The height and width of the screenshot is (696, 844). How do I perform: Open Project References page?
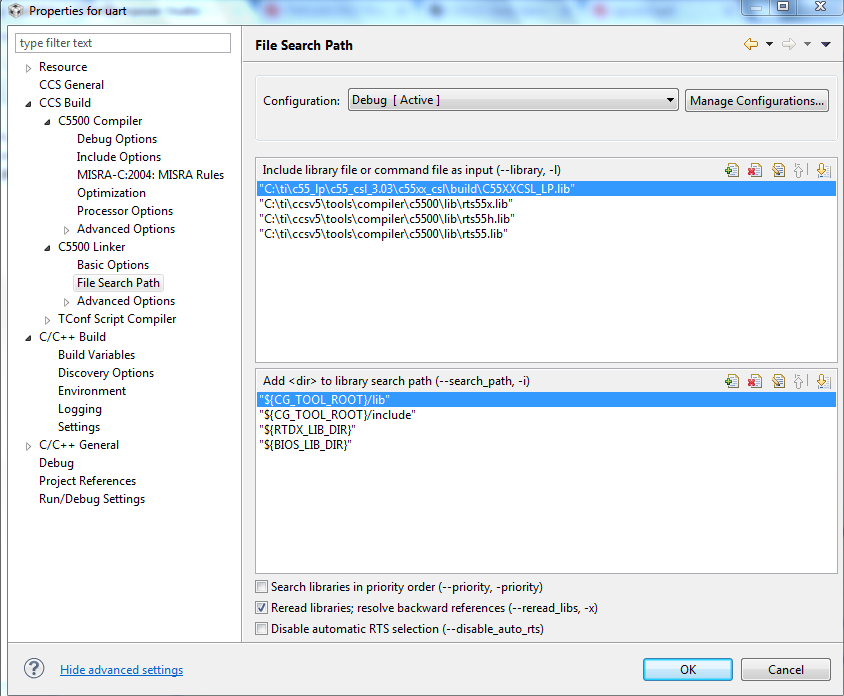click(x=87, y=481)
